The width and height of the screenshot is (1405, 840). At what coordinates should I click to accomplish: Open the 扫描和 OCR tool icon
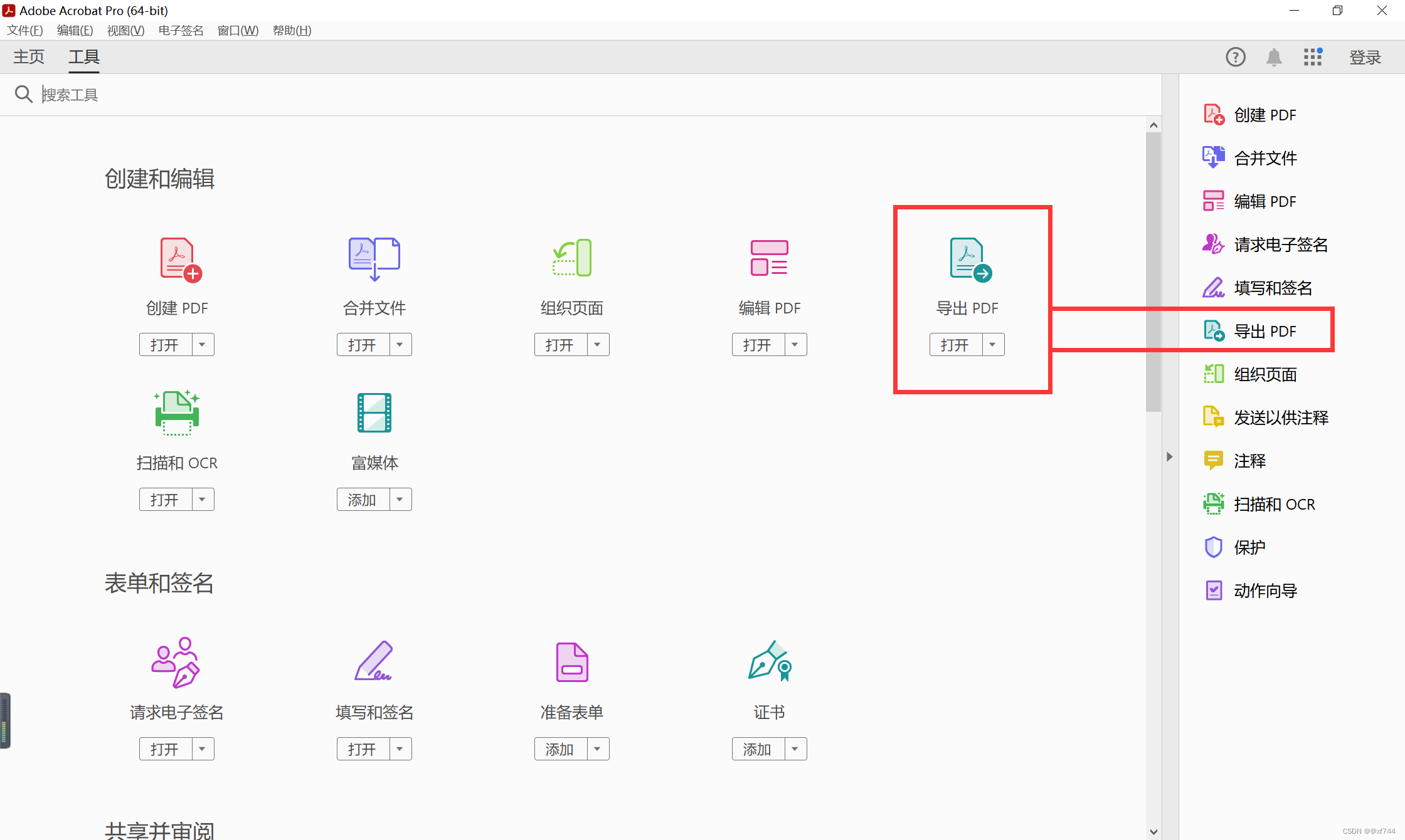176,412
